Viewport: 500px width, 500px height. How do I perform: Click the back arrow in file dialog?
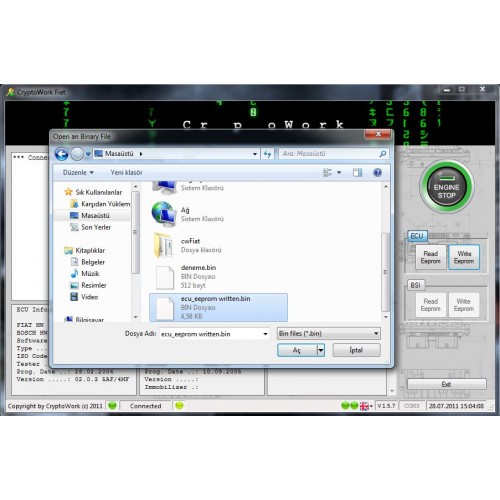click(61, 154)
